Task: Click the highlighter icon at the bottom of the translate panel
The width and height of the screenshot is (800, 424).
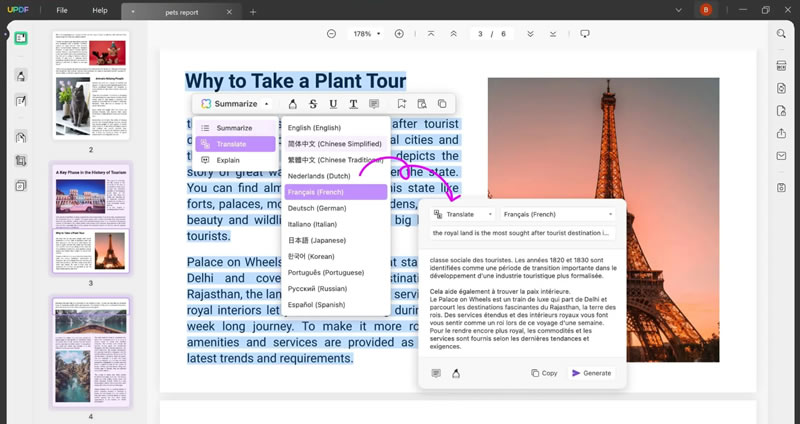Action: (456, 373)
